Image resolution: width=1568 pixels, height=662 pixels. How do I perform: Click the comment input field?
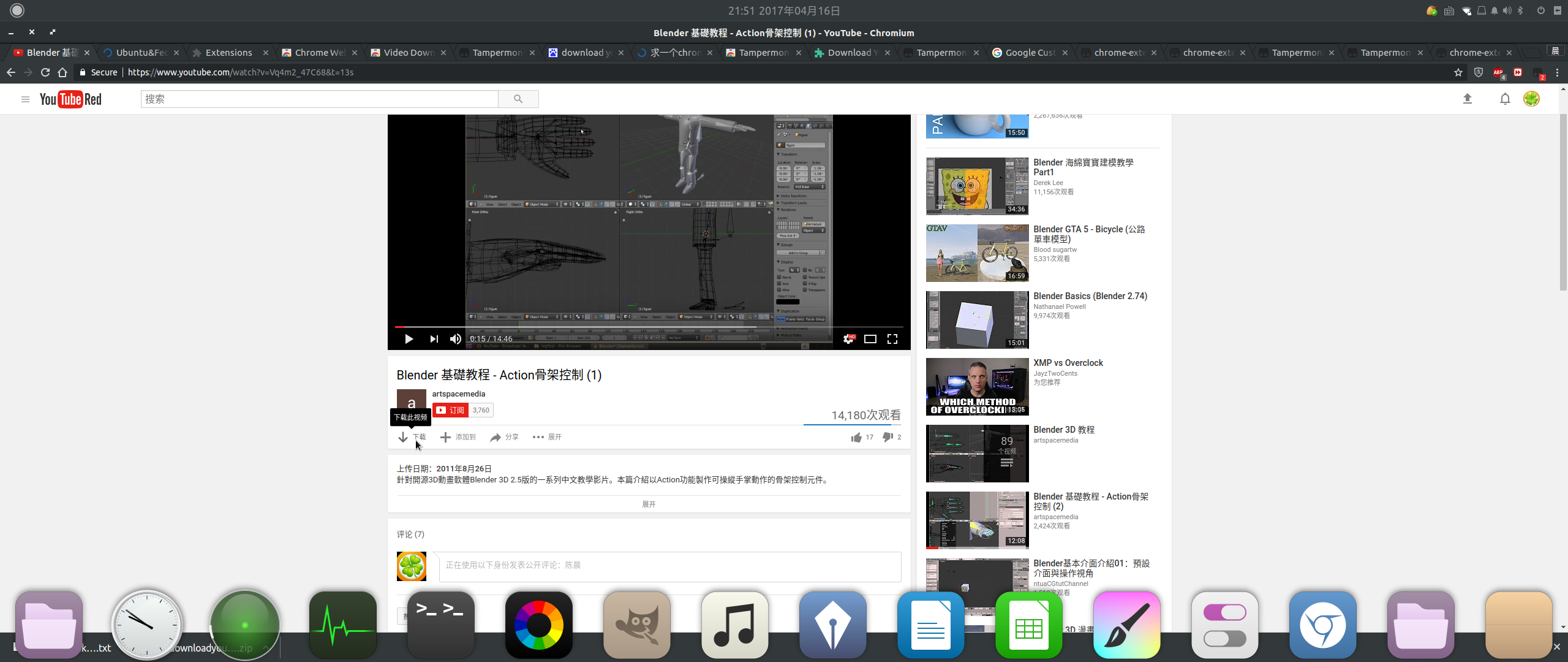pos(670,566)
